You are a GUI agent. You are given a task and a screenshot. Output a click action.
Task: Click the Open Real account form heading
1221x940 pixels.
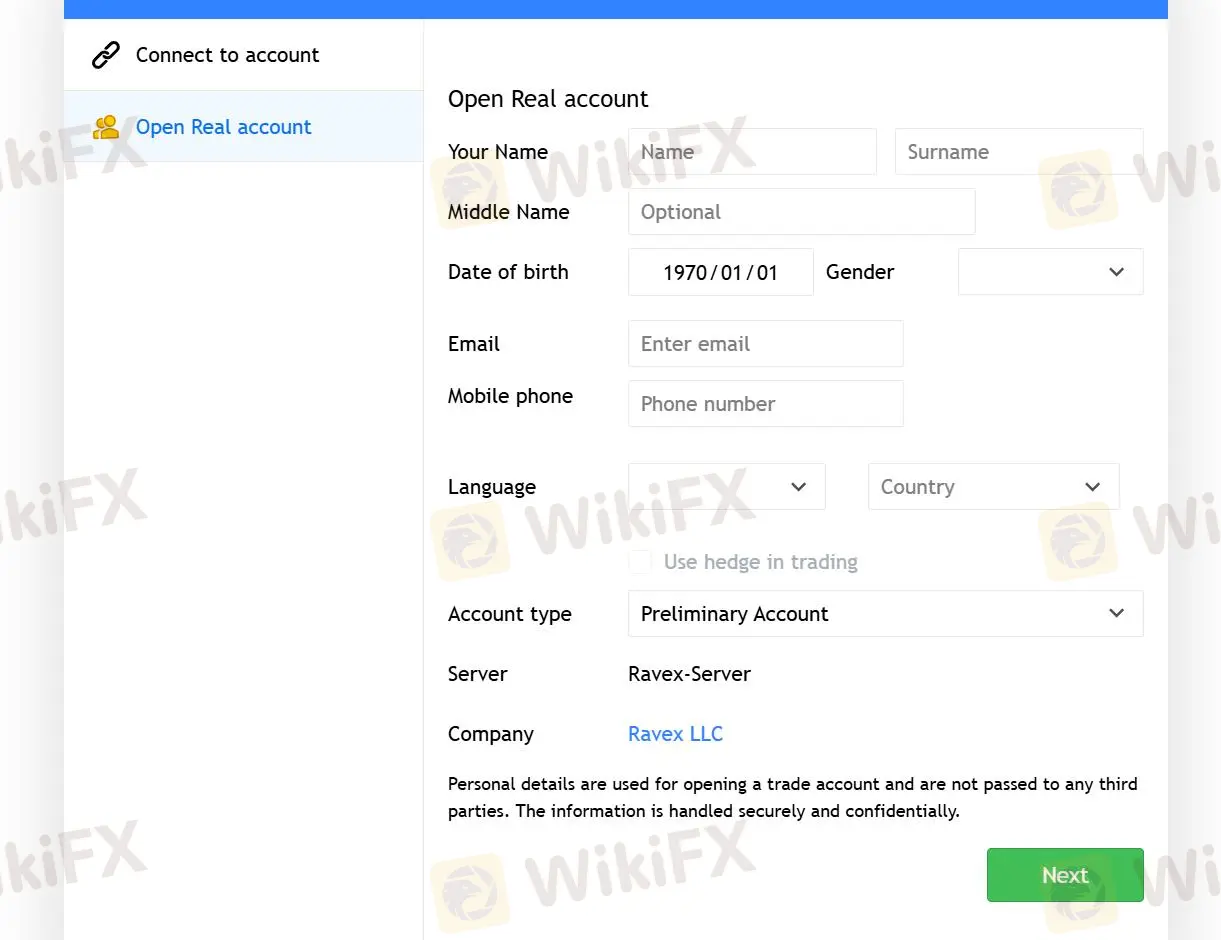click(x=548, y=99)
